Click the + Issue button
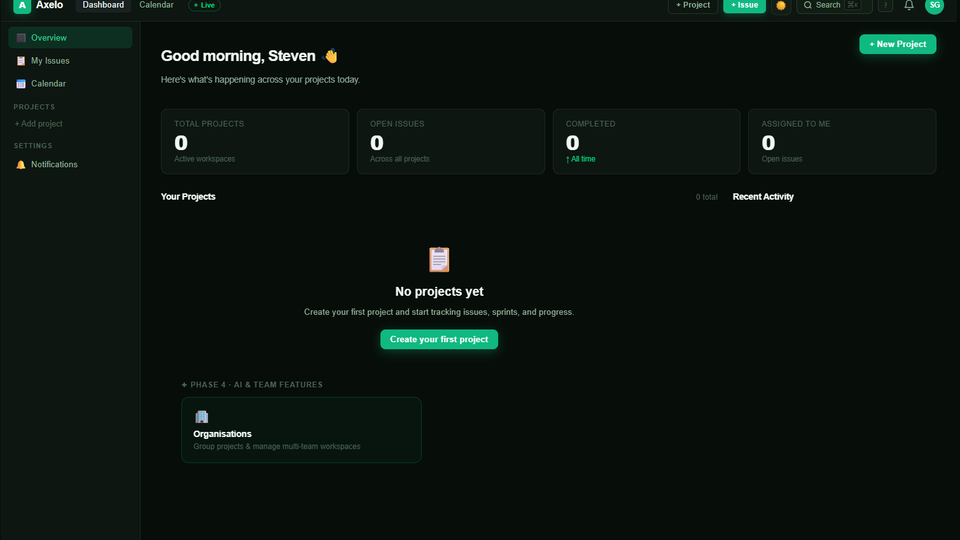Image resolution: width=960 pixels, height=540 pixels. point(744,5)
